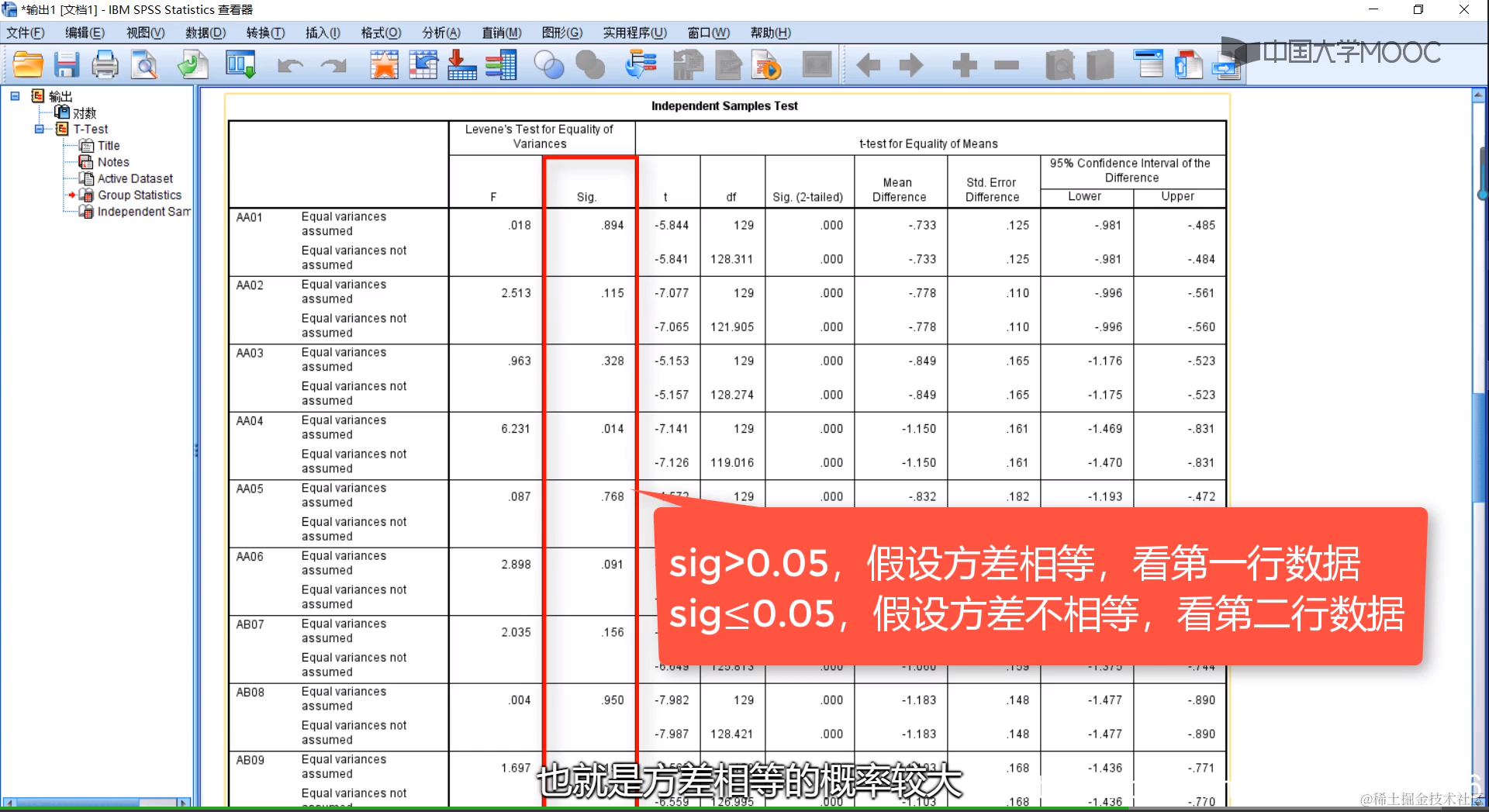Collapse the 输出 tree node

point(14,96)
